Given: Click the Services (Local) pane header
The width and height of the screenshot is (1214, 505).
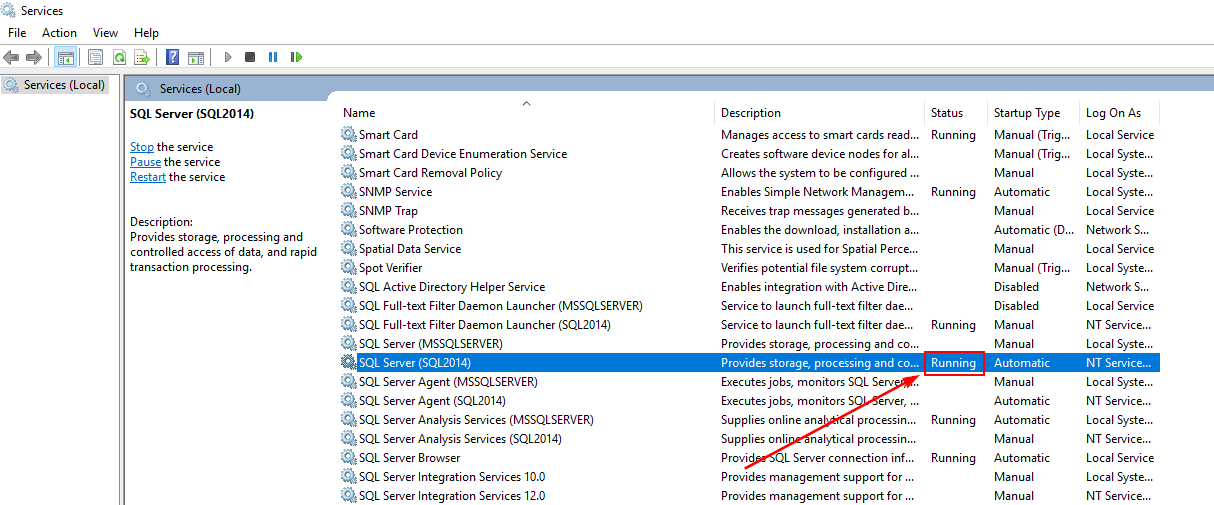Looking at the screenshot, I should click(x=200, y=89).
